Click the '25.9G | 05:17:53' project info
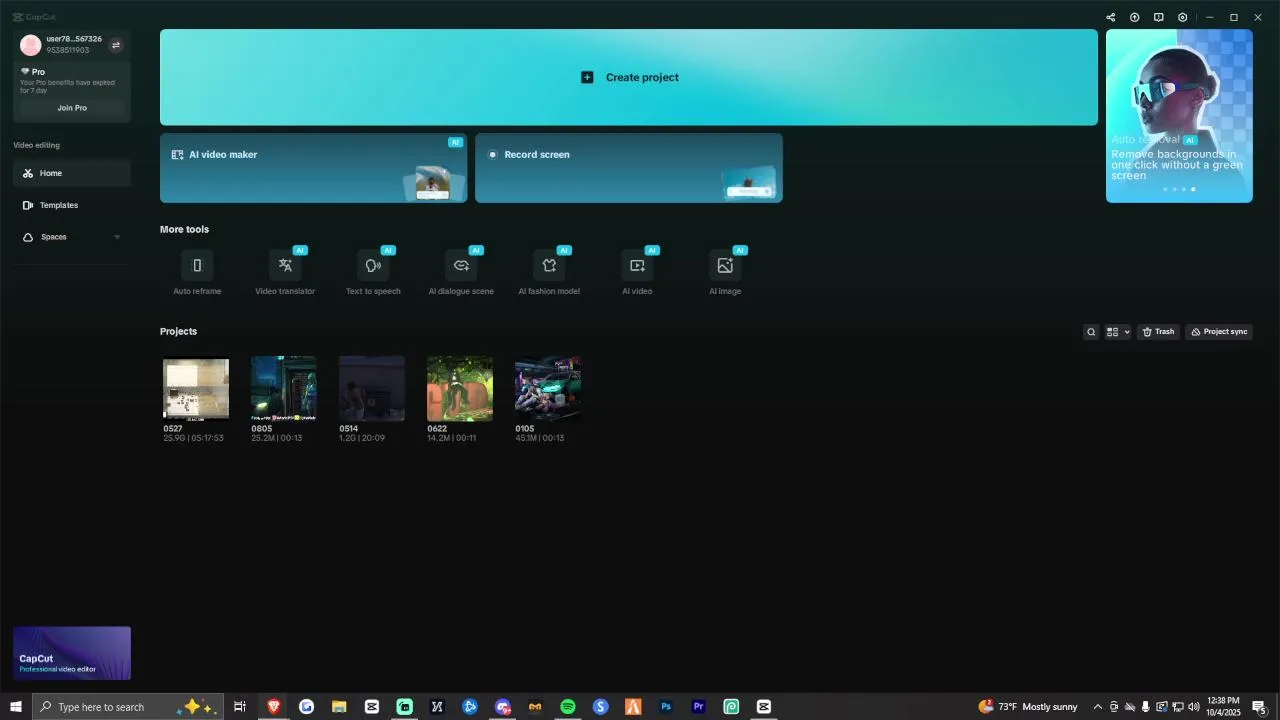The height and width of the screenshot is (720, 1280). (x=193, y=438)
